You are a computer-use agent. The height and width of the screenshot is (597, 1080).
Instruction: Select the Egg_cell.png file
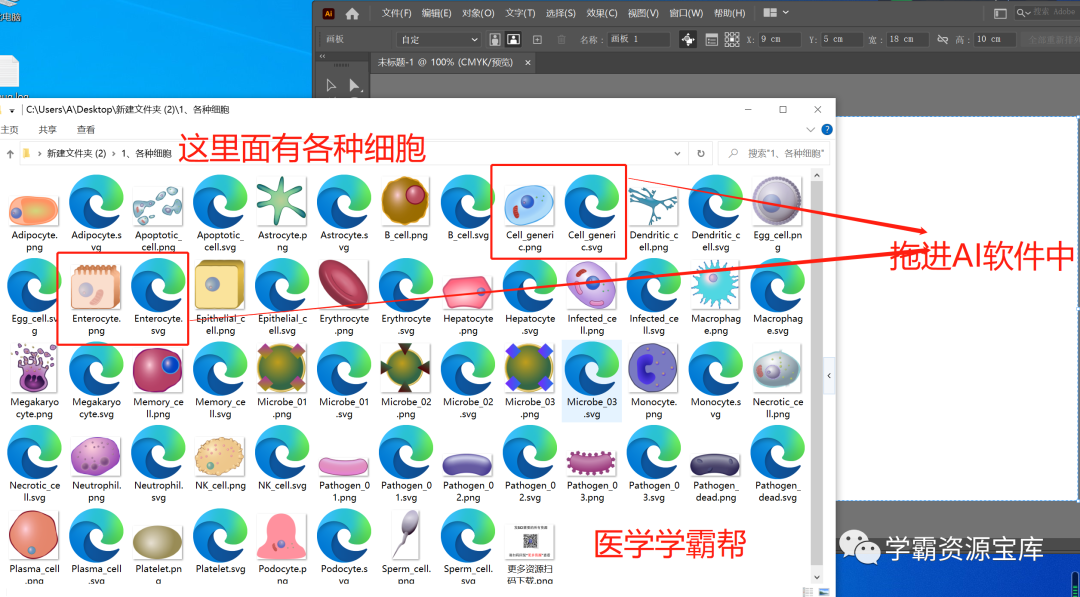tap(777, 215)
